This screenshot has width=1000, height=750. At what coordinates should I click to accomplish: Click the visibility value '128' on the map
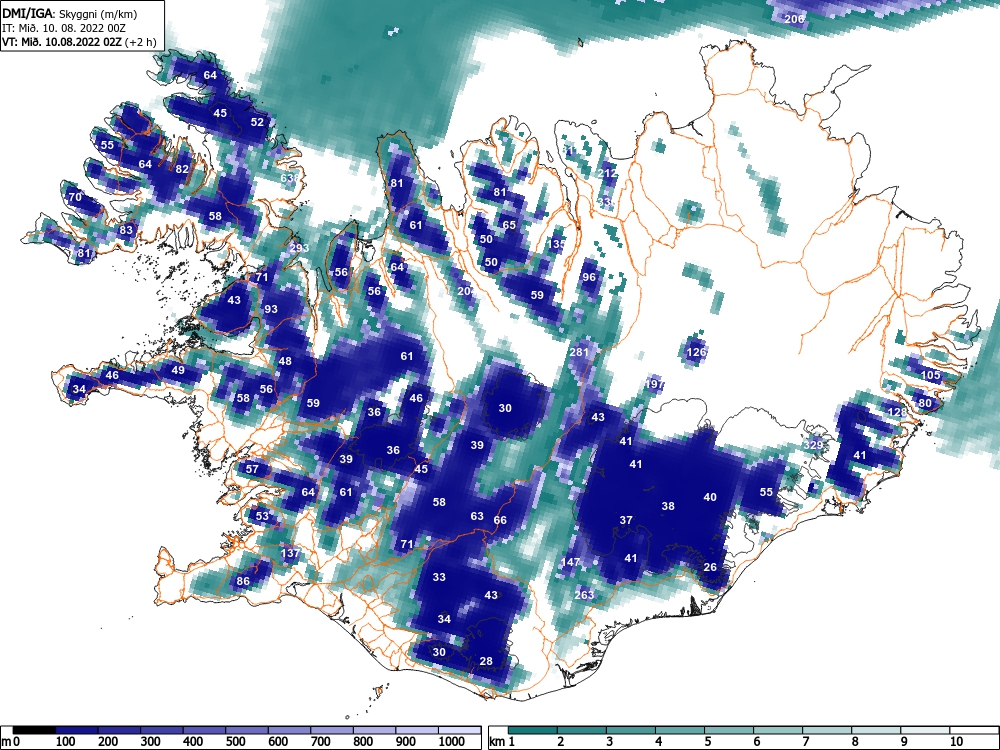tap(897, 412)
